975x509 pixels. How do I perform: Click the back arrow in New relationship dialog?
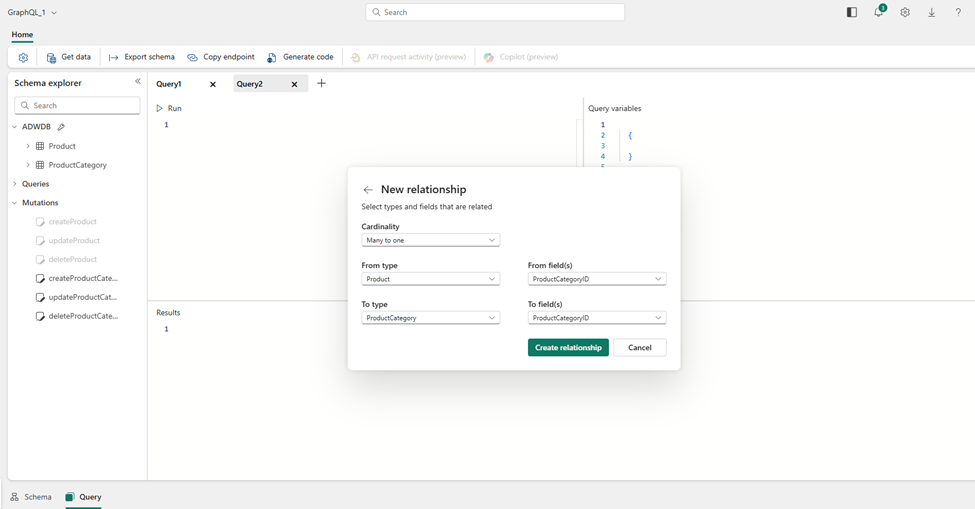[x=368, y=190]
